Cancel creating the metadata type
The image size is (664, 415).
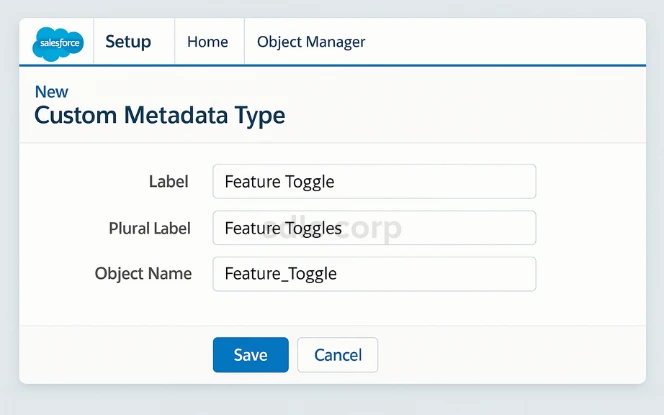tap(338, 355)
